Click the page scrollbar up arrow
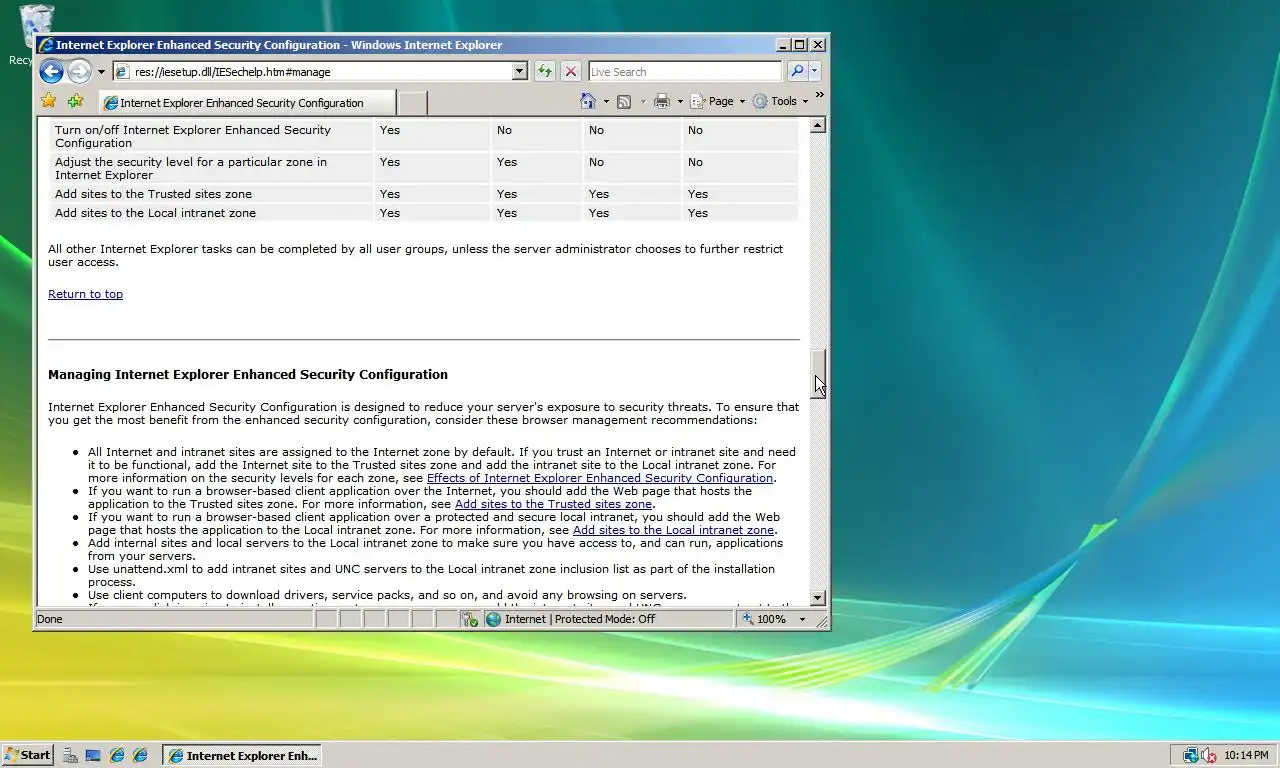1280x768 pixels. pyautogui.click(x=818, y=125)
